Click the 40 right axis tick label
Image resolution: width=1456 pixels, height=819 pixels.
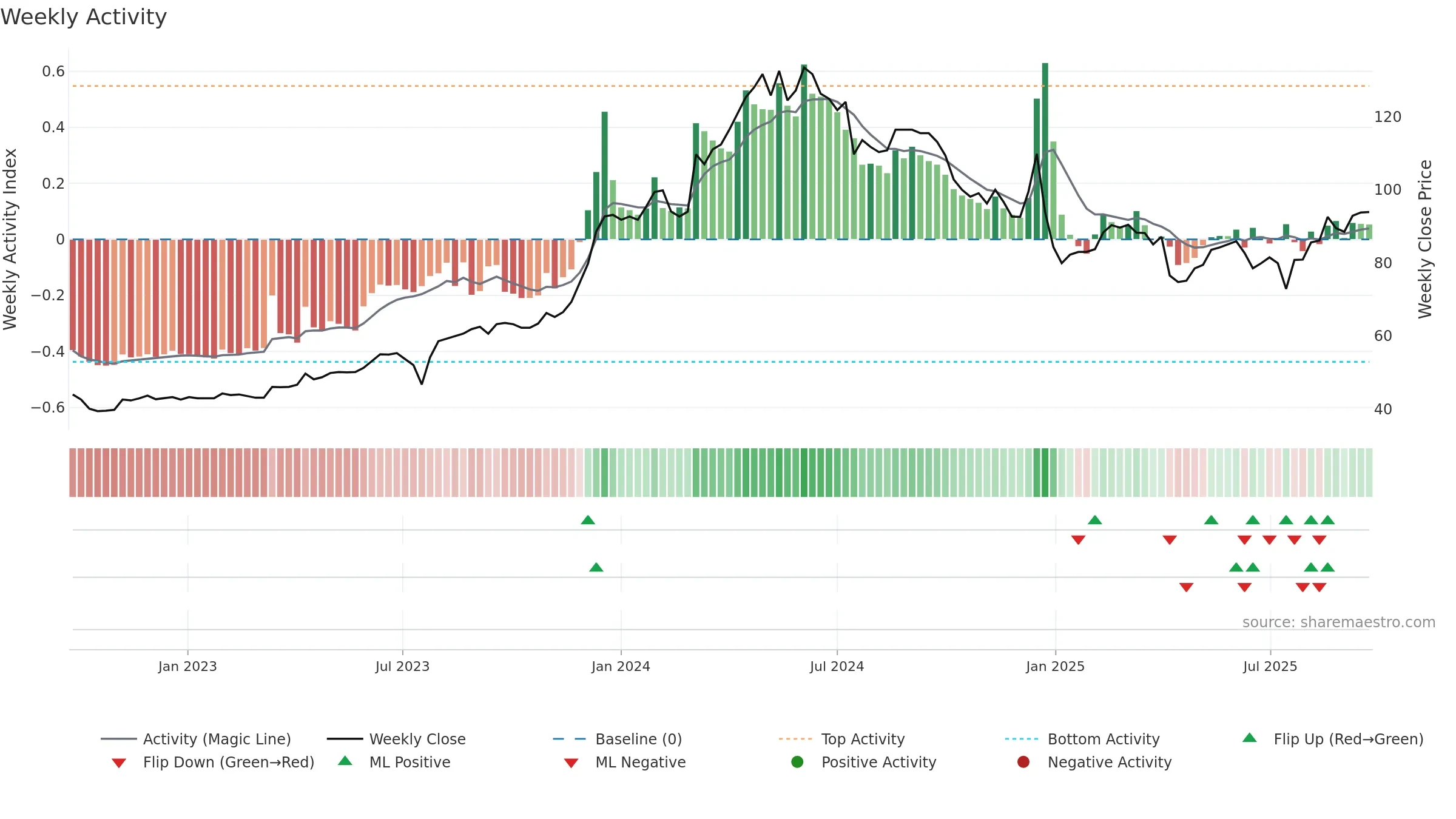click(1383, 409)
